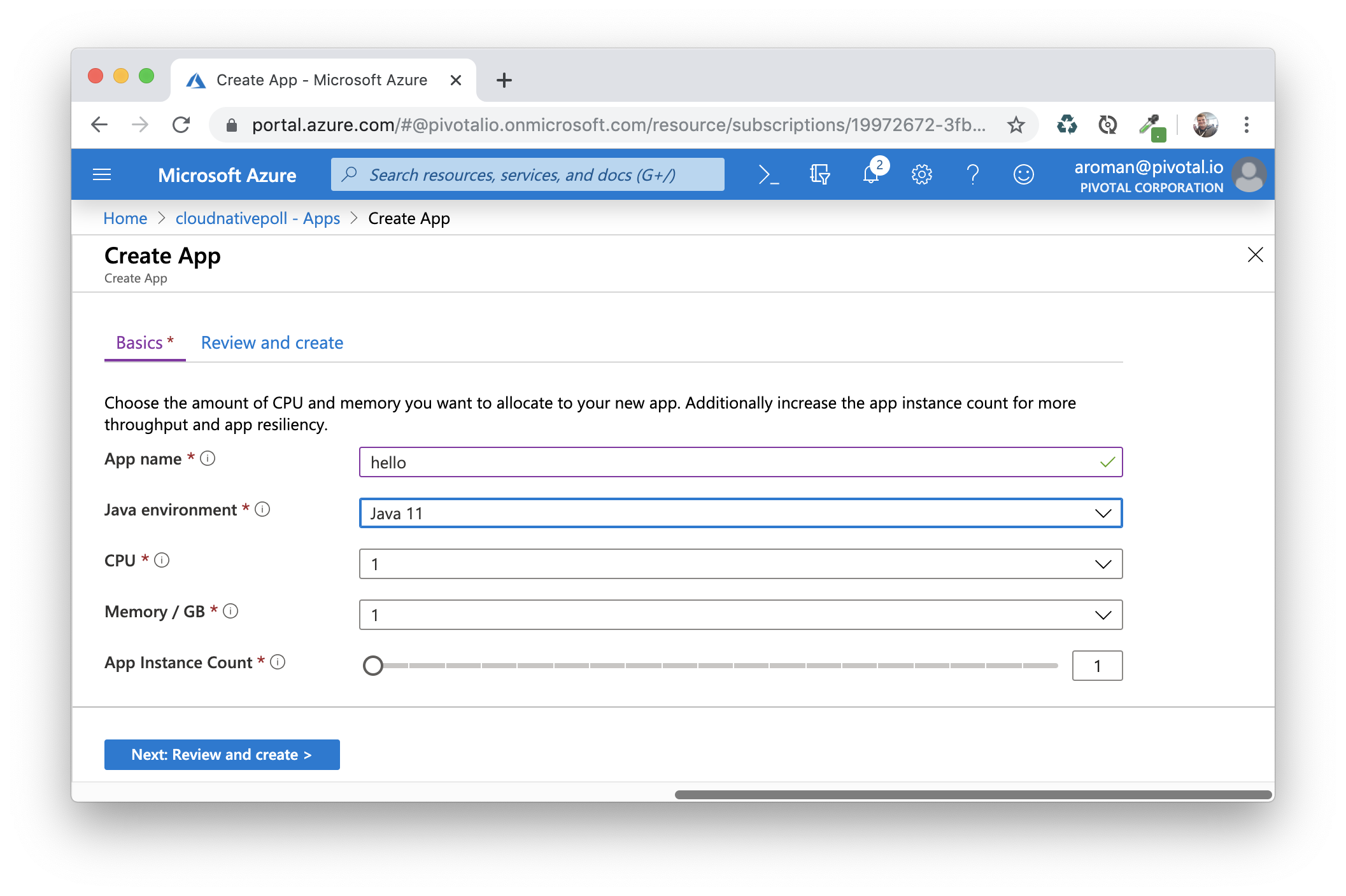The width and height of the screenshot is (1346, 896).
Task: Bookmark page with the star icon
Action: point(1016,125)
